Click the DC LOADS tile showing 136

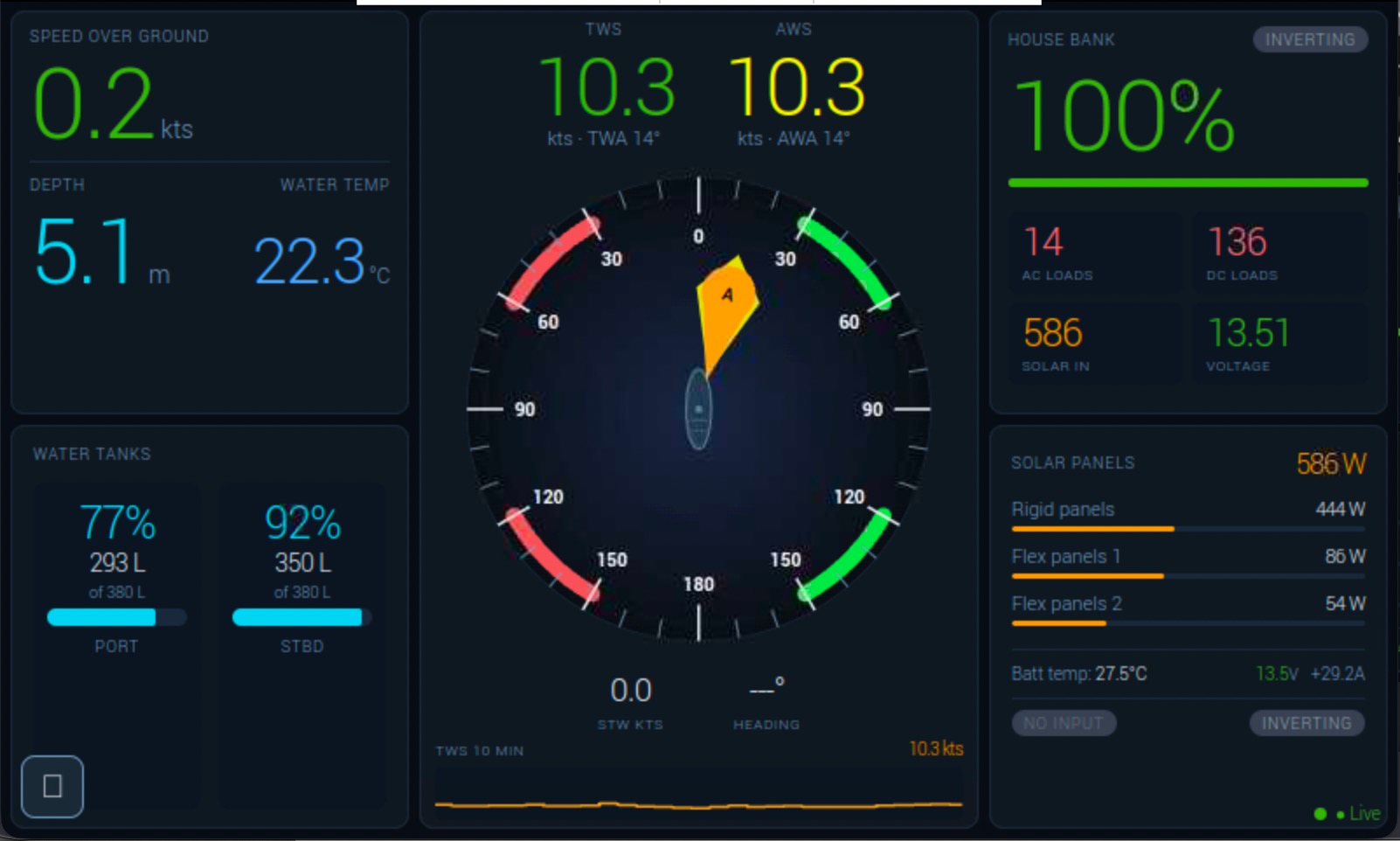point(1280,253)
